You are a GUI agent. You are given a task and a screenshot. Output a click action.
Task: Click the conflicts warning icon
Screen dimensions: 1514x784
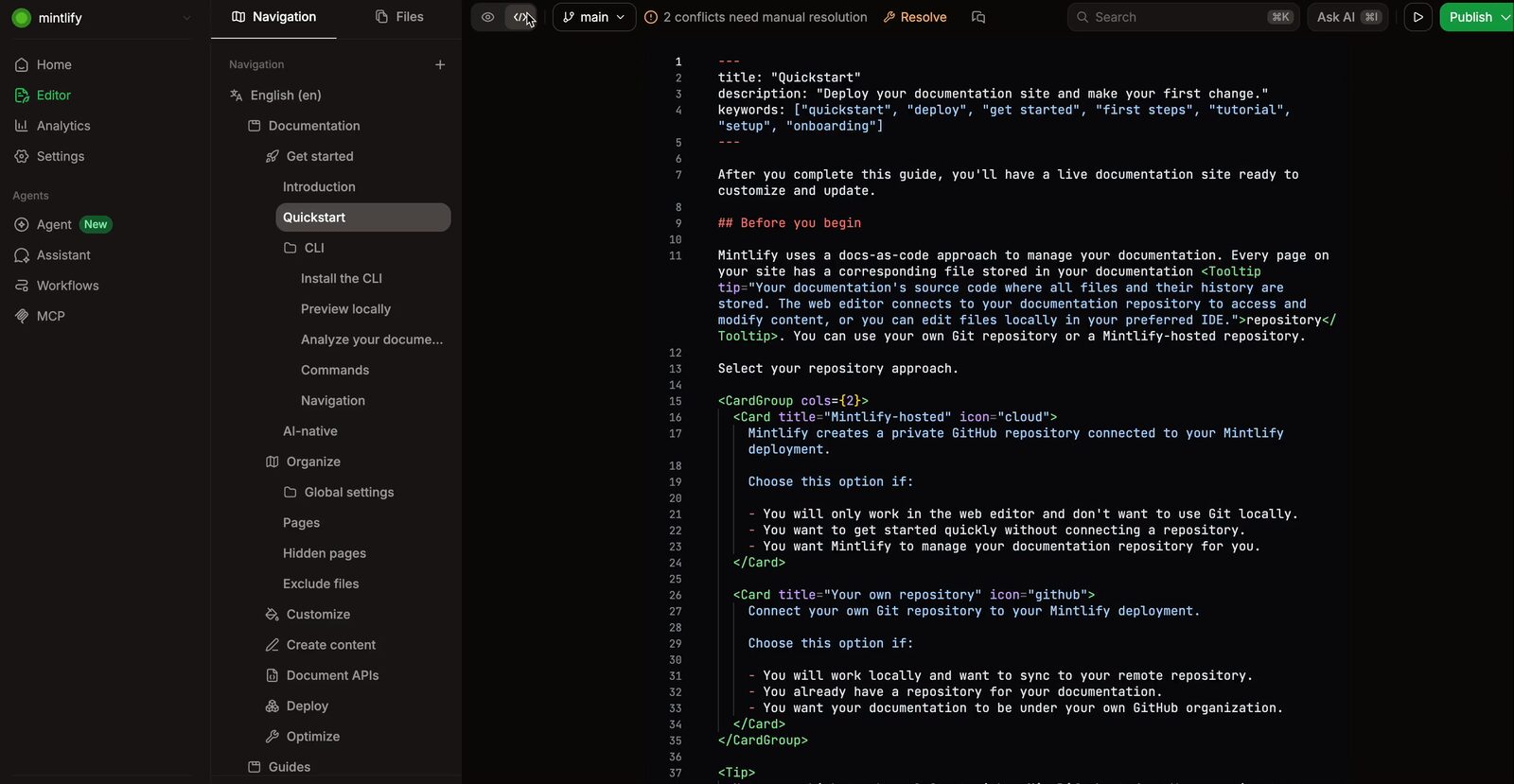pyautogui.click(x=651, y=17)
